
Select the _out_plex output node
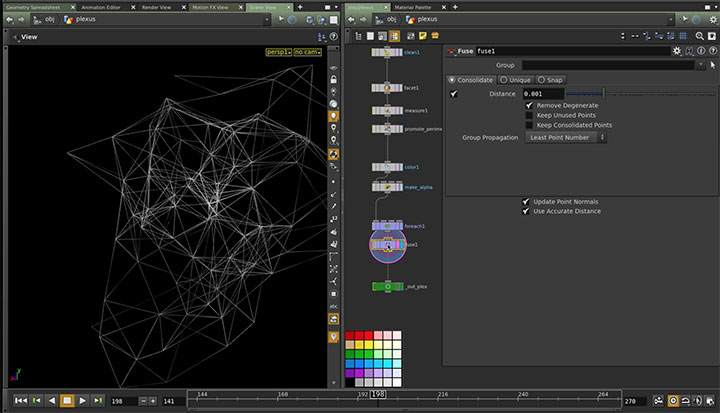[388, 287]
